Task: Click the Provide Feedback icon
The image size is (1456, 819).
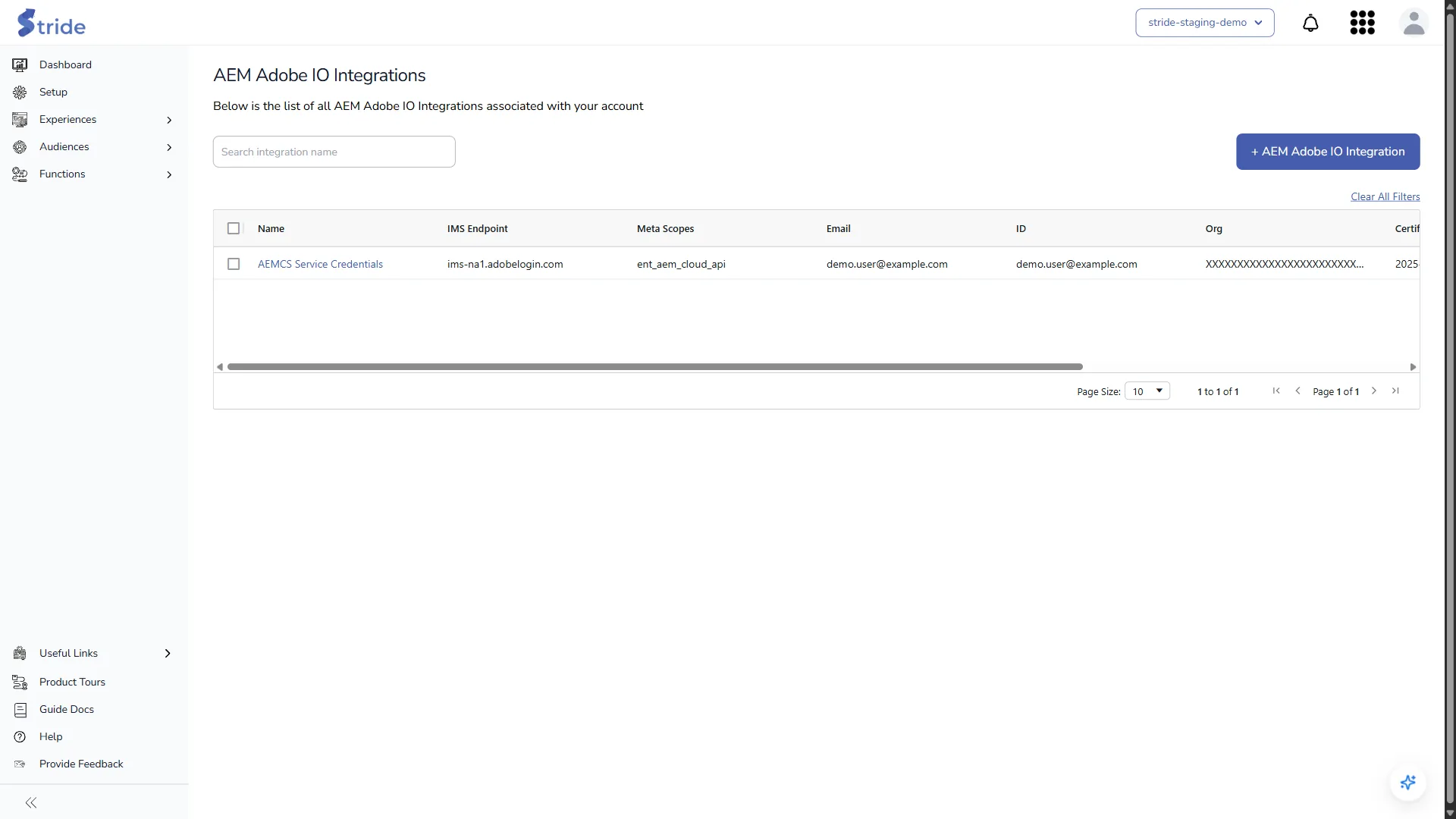Action: [20, 764]
